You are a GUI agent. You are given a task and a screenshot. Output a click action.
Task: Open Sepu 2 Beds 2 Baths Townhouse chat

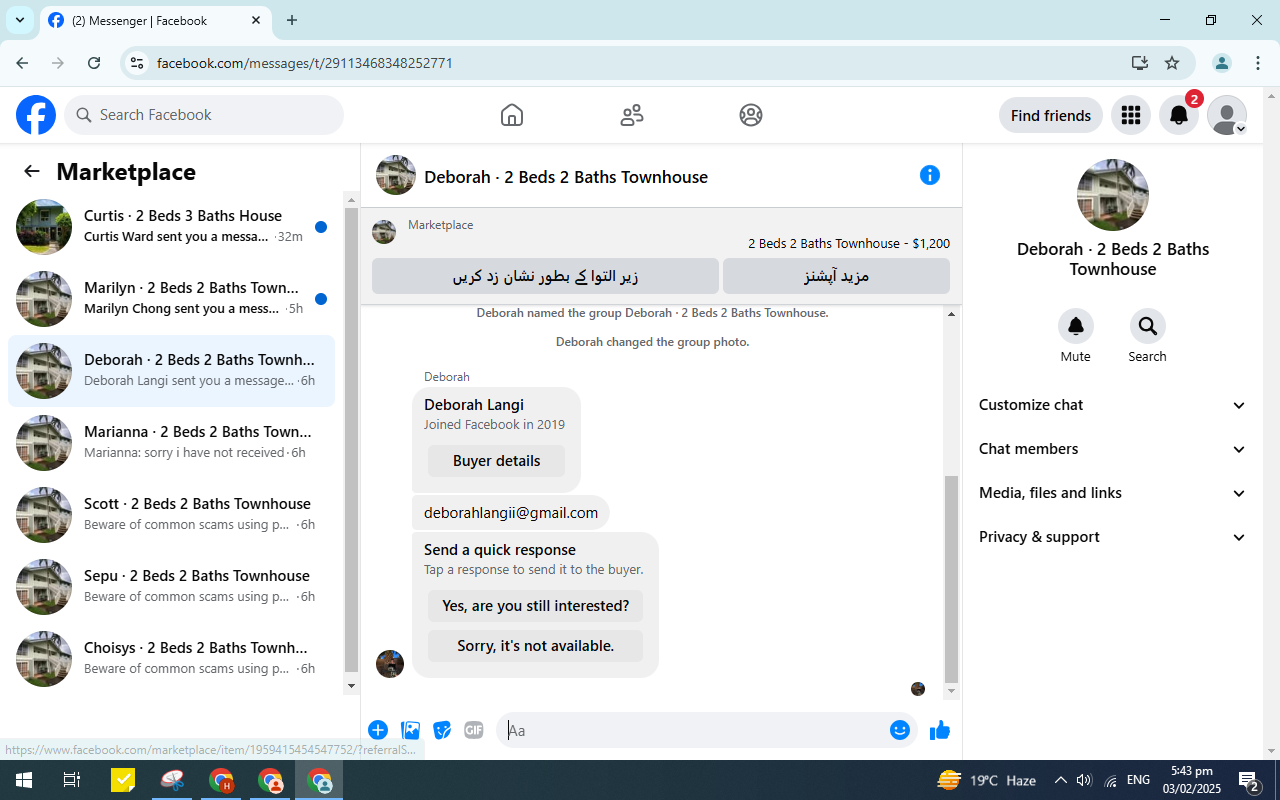(171, 587)
